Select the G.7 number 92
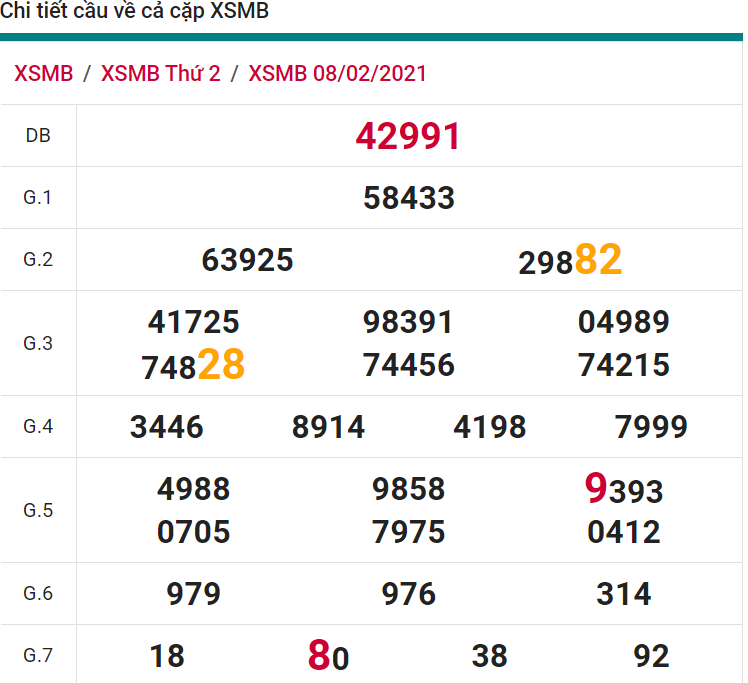 [651, 657]
